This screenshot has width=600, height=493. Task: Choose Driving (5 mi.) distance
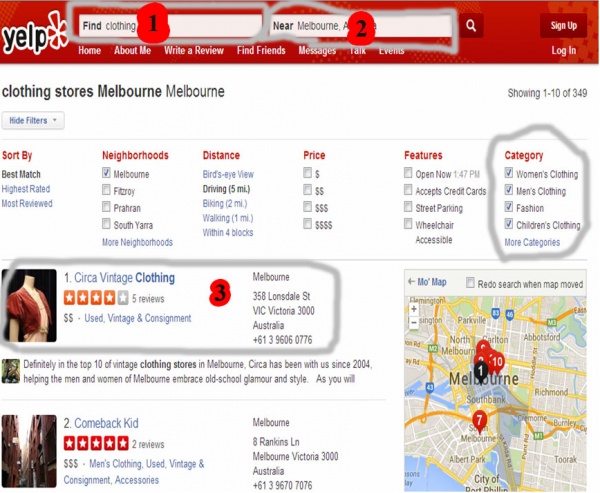pyautogui.click(x=226, y=189)
